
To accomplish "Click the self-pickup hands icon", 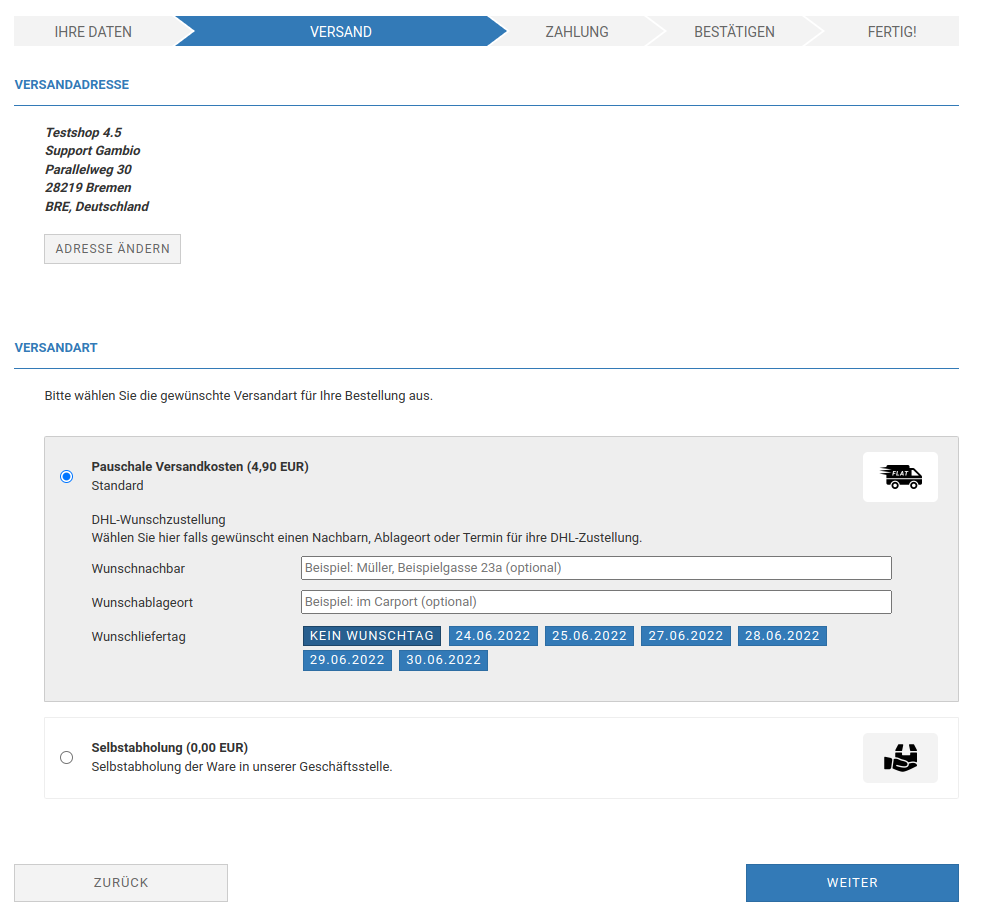I will click(x=899, y=757).
